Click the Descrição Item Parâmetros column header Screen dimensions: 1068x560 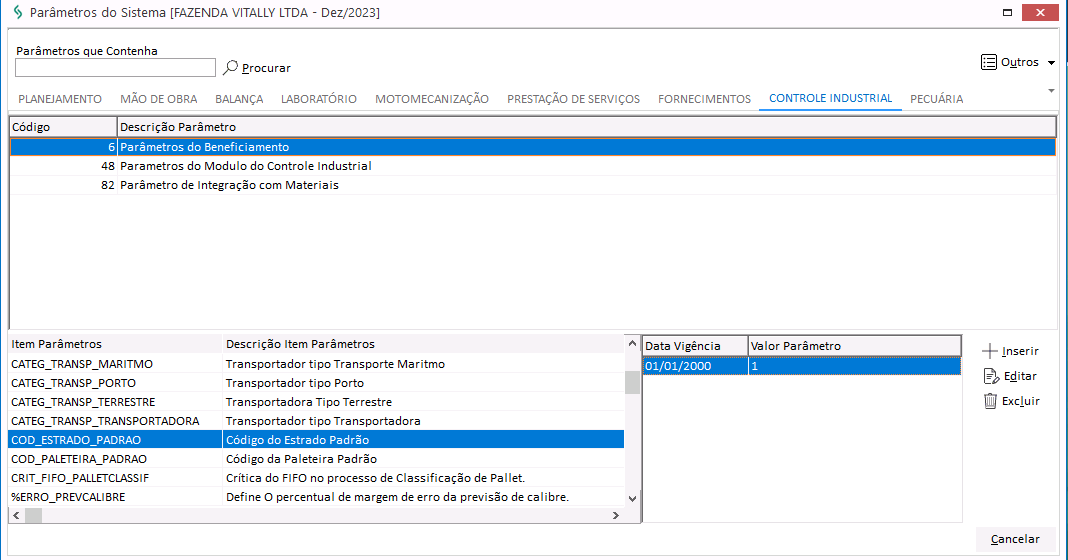[x=423, y=344]
